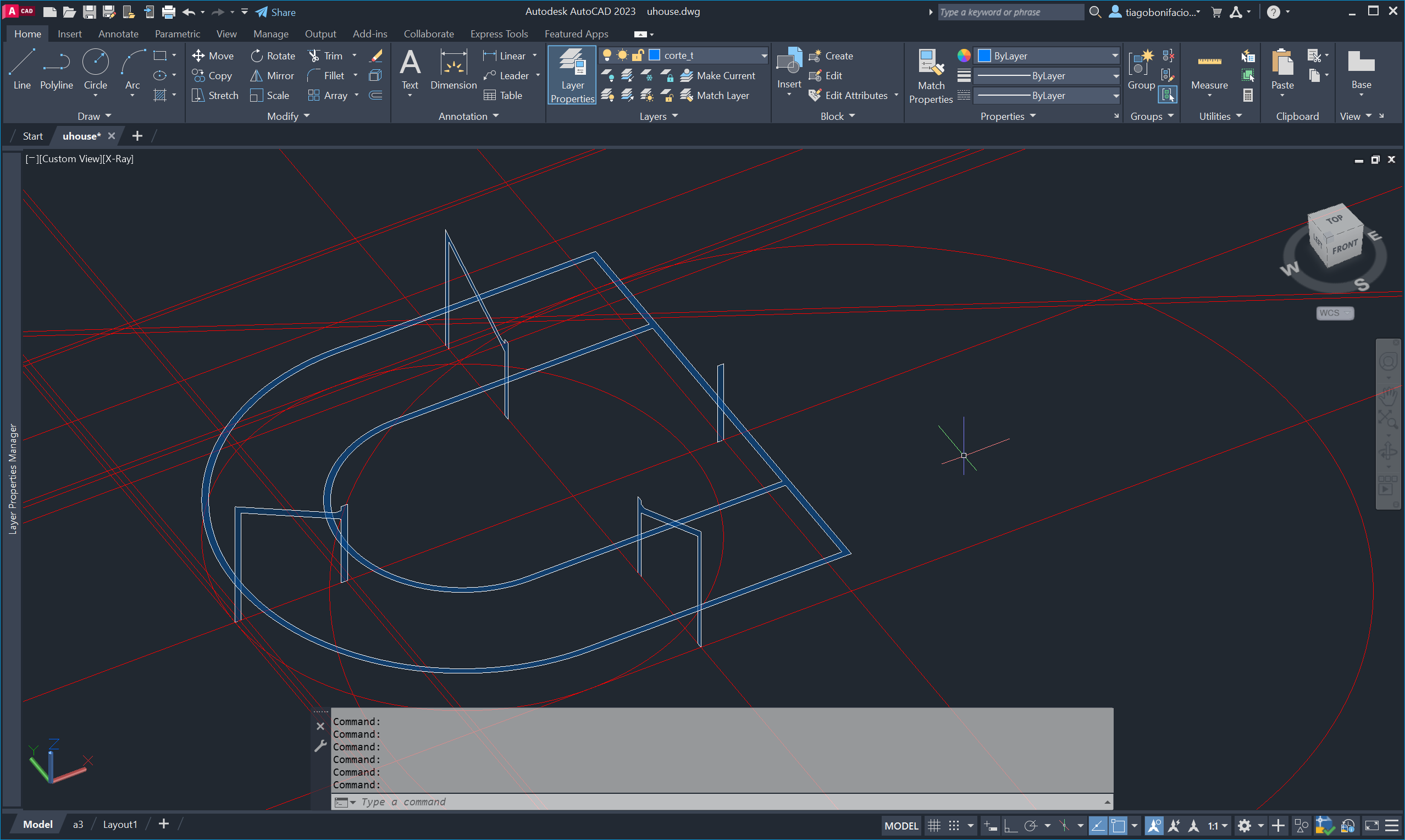Click the Share button
Screen dimensions: 1405x840
pyautogui.click(x=275, y=12)
